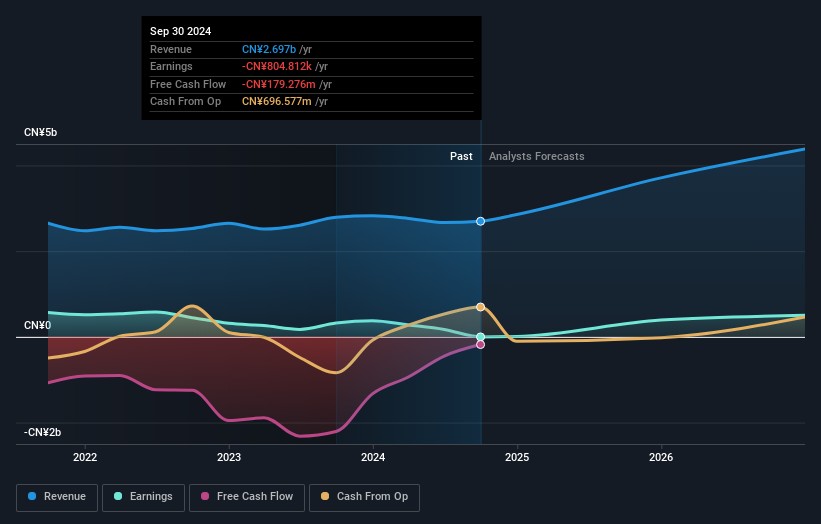The image size is (821, 524).
Task: Click the blue Revenue data point marker
Action: (x=480, y=221)
